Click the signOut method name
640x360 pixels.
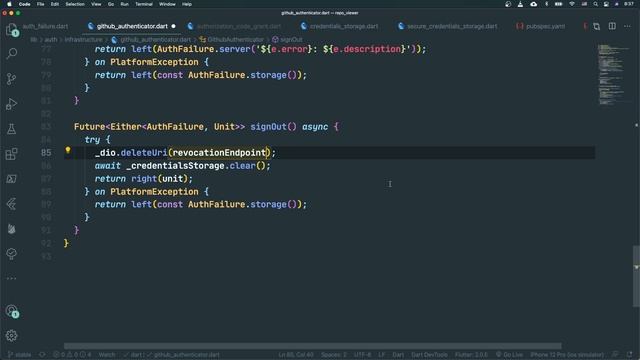tap(269, 127)
